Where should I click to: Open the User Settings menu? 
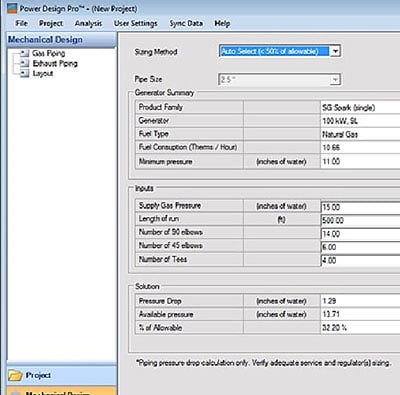[135, 23]
